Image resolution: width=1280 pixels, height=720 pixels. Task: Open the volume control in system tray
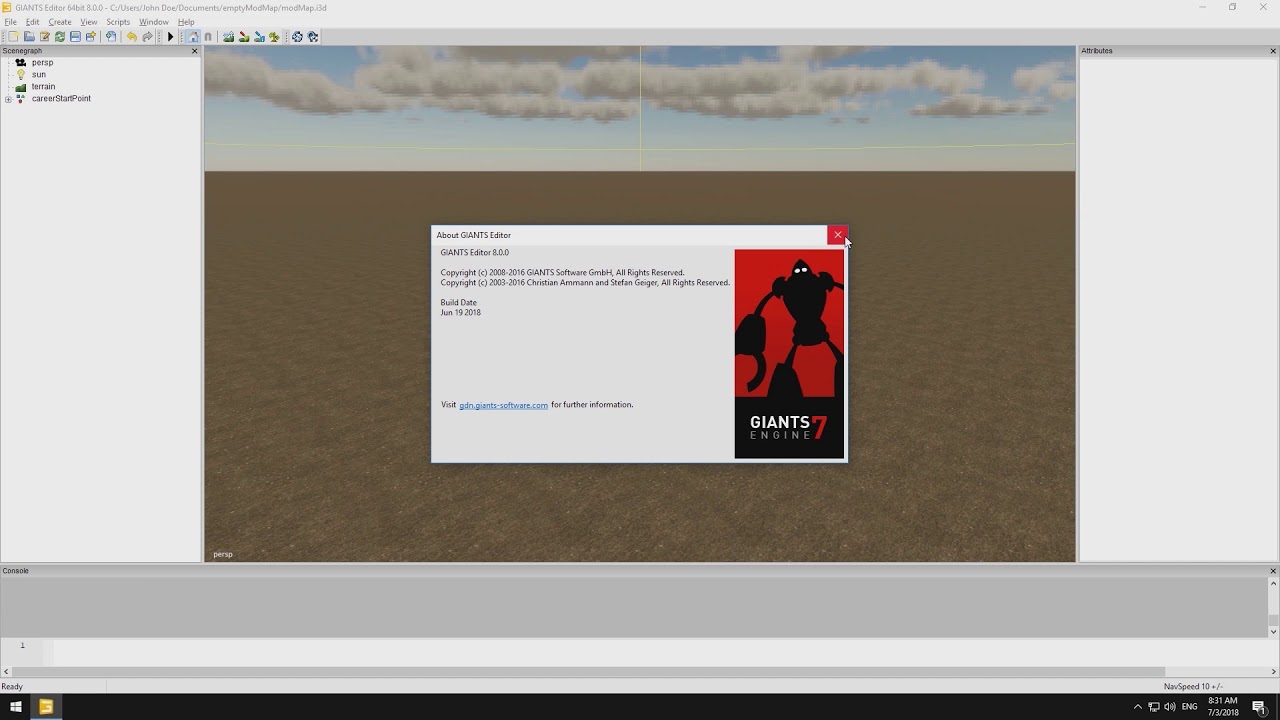pos(1170,707)
